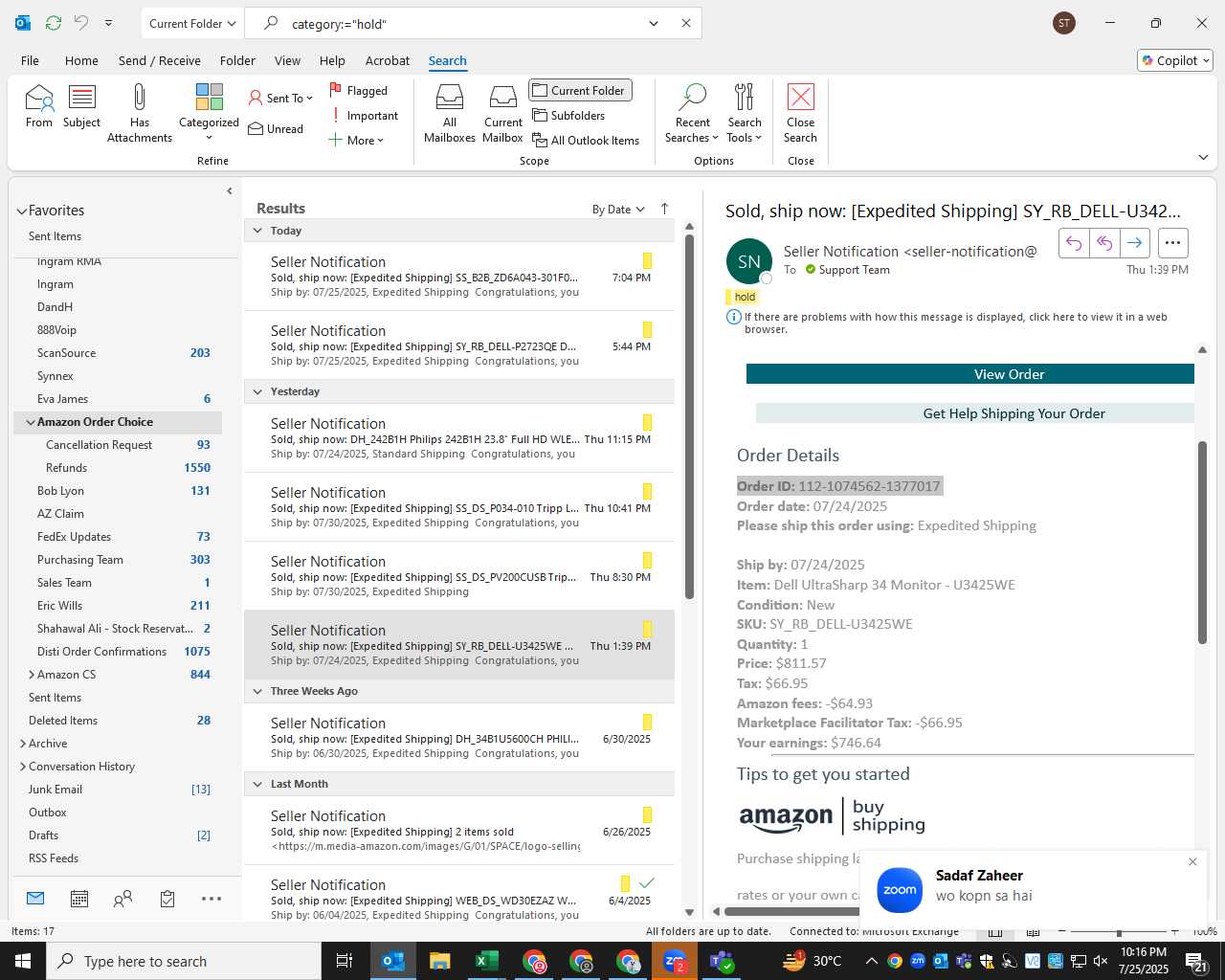Filter results by Unread messages
This screenshot has height=980, width=1225.
276,129
